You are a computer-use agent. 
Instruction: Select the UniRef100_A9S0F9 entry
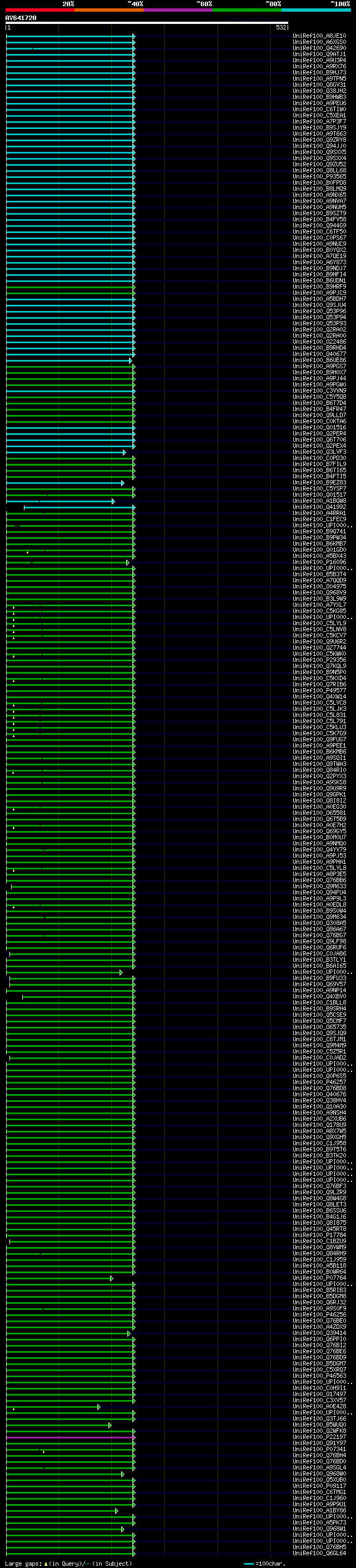pyautogui.click(x=319, y=1309)
